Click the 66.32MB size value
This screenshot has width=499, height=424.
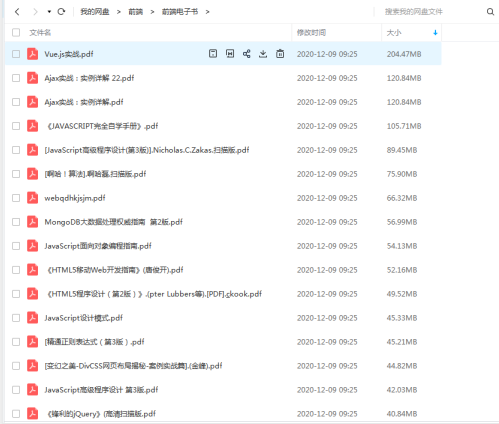[x=402, y=198]
